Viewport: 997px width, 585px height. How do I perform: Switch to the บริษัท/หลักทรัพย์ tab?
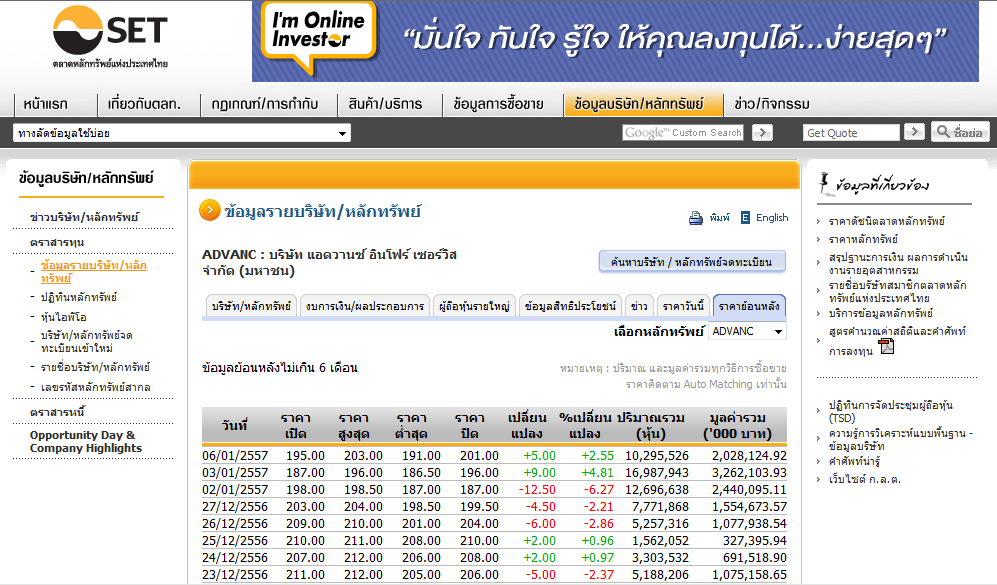(x=251, y=306)
